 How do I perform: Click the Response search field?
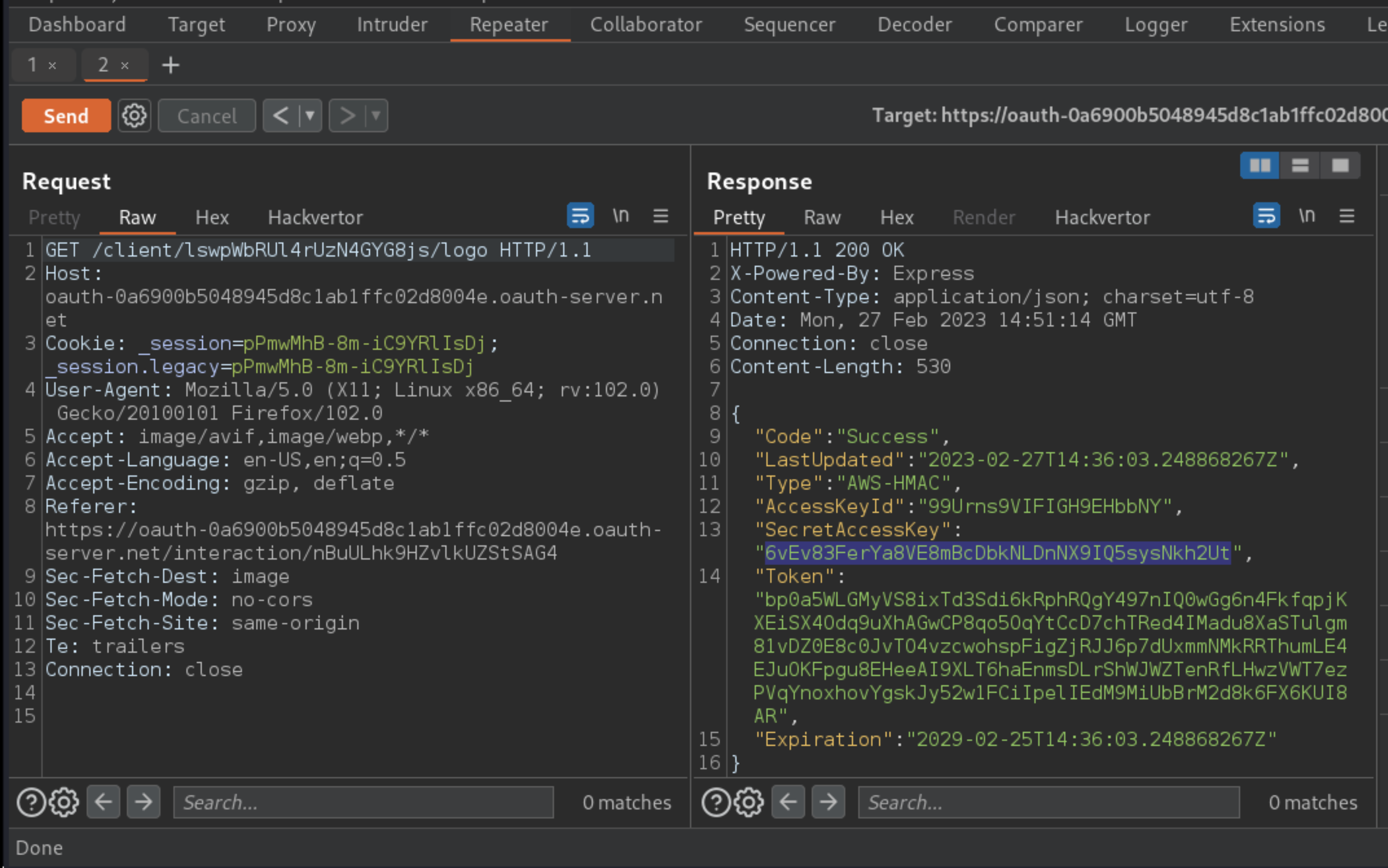point(1049,802)
